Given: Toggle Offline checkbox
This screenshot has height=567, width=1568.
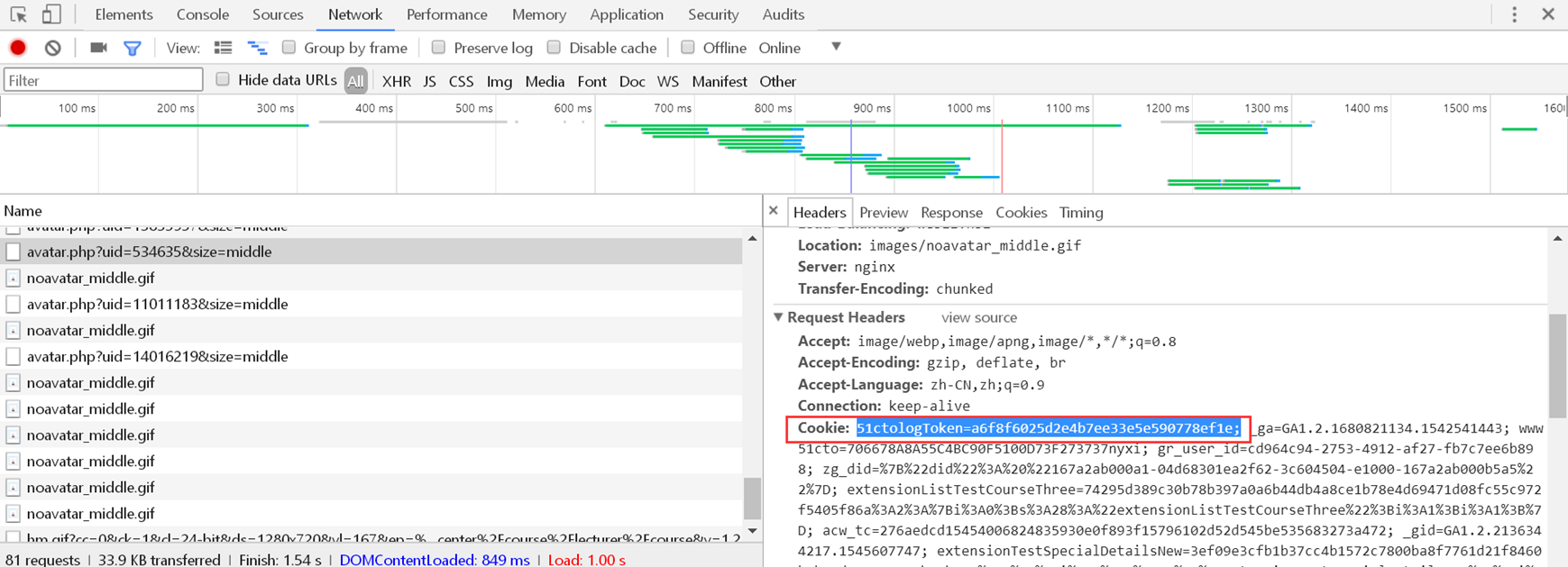Looking at the screenshot, I should (687, 47).
